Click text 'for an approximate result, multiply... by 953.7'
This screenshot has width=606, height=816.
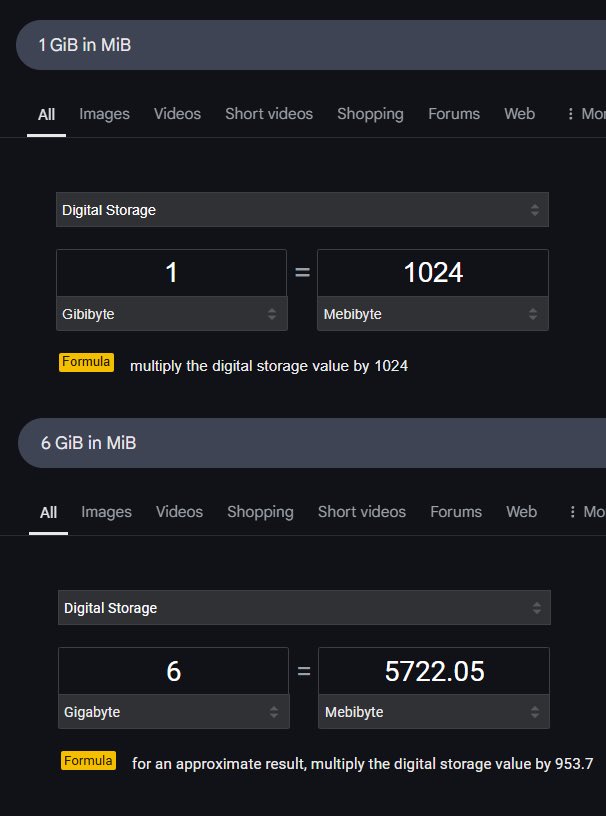pyautogui.click(x=362, y=764)
